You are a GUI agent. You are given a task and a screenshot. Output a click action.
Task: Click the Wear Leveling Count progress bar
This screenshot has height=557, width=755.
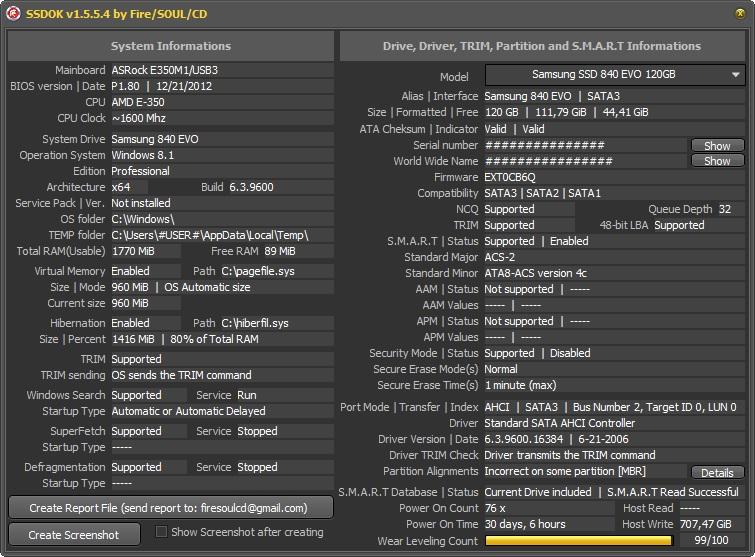point(579,541)
